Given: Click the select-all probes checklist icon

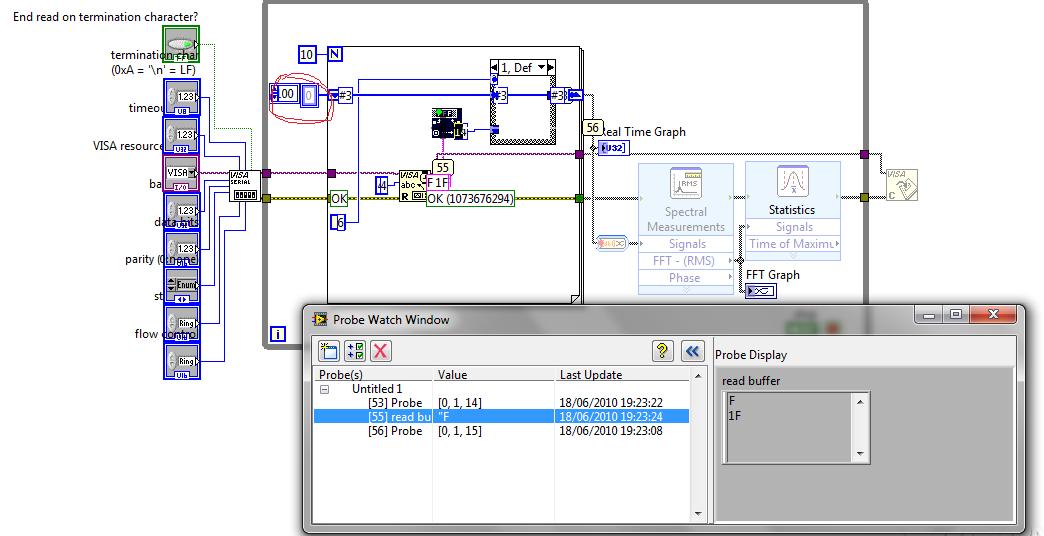Looking at the screenshot, I should [x=356, y=350].
